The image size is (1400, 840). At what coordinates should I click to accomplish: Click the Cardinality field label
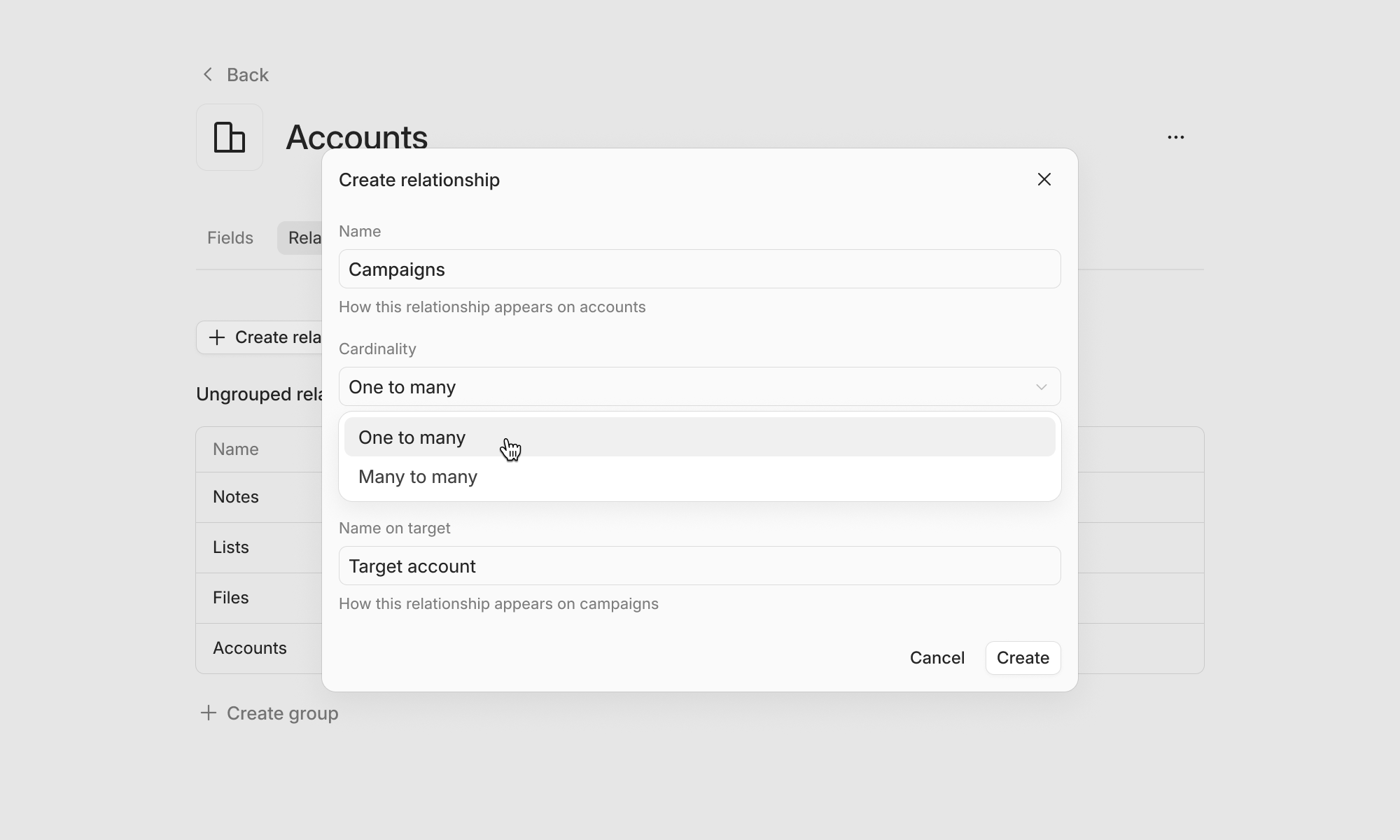coord(377,349)
